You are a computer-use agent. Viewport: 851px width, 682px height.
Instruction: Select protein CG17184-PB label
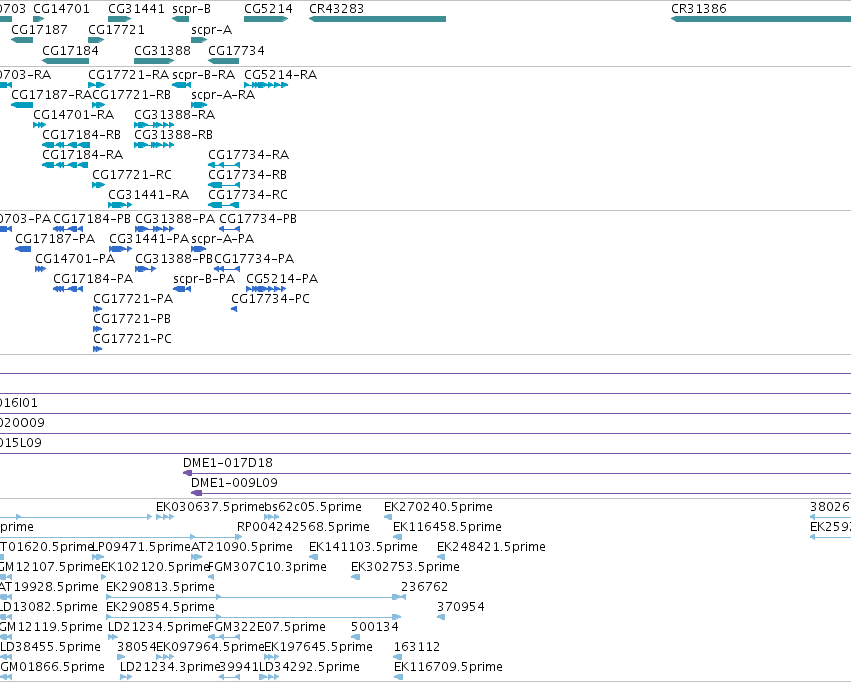pos(92,219)
